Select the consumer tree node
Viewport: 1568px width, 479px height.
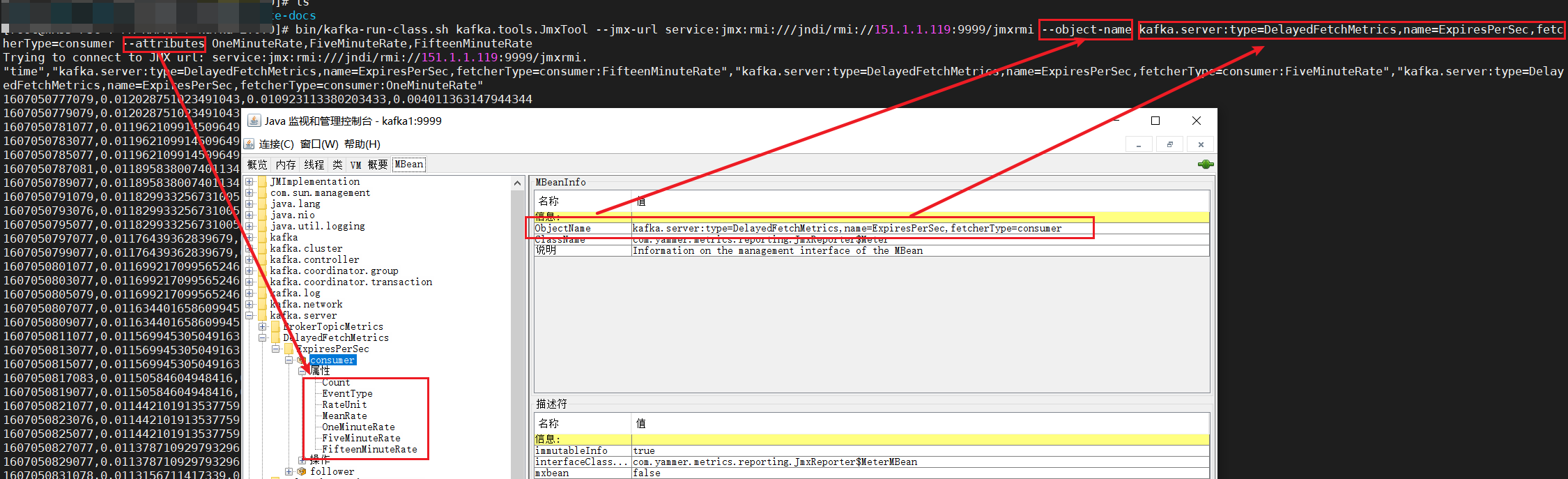tap(332, 360)
